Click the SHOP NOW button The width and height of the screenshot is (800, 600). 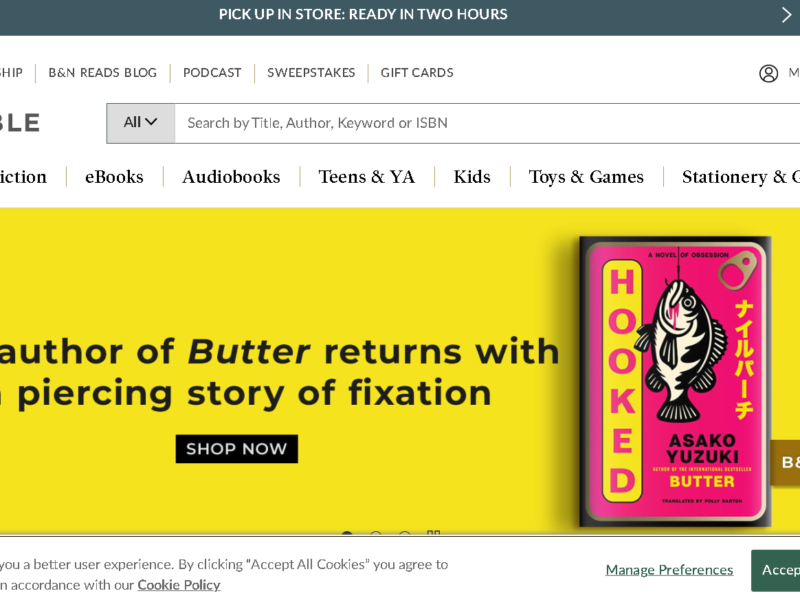tap(236, 449)
